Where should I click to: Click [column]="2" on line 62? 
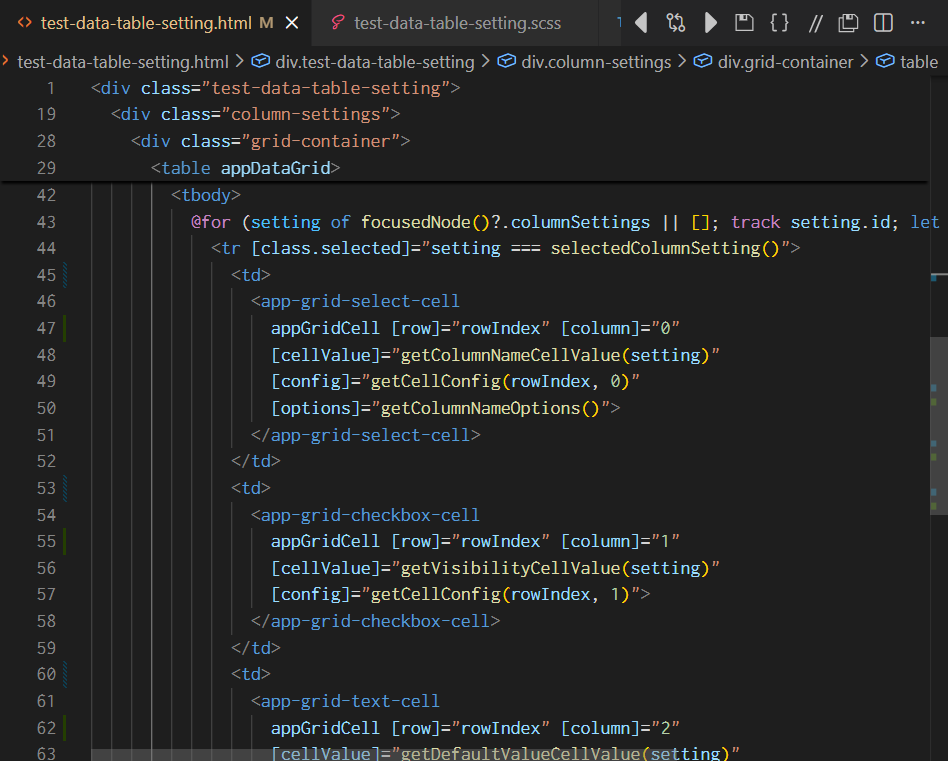[x=620, y=728]
